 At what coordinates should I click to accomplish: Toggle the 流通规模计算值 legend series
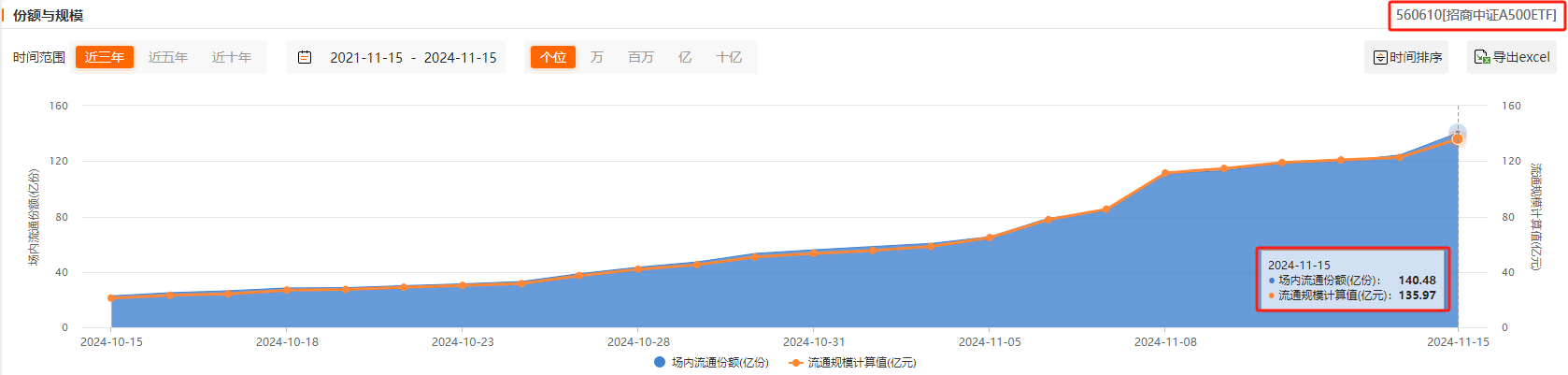coord(852,363)
